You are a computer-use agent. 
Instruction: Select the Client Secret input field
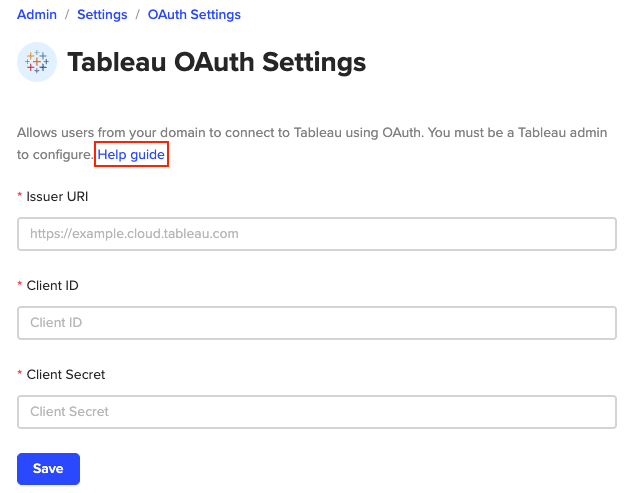point(316,411)
